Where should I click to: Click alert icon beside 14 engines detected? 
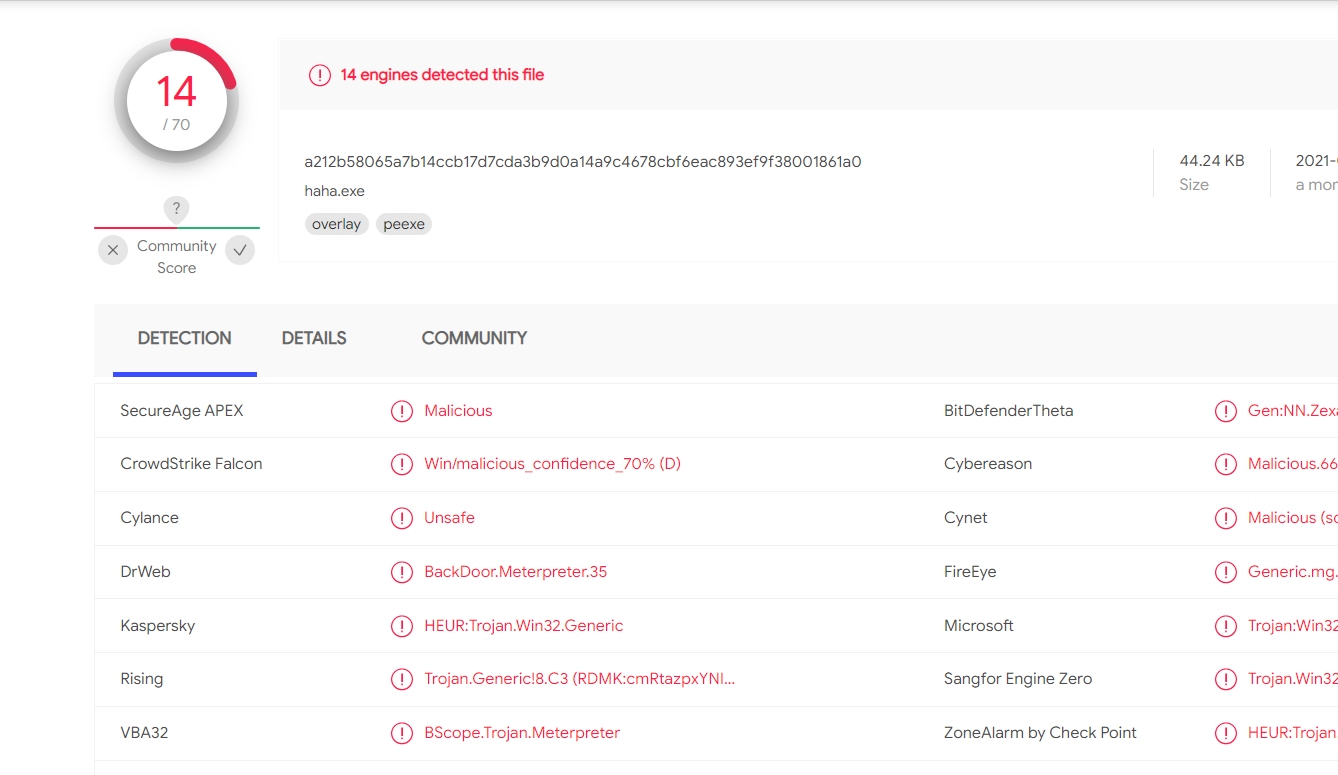320,75
